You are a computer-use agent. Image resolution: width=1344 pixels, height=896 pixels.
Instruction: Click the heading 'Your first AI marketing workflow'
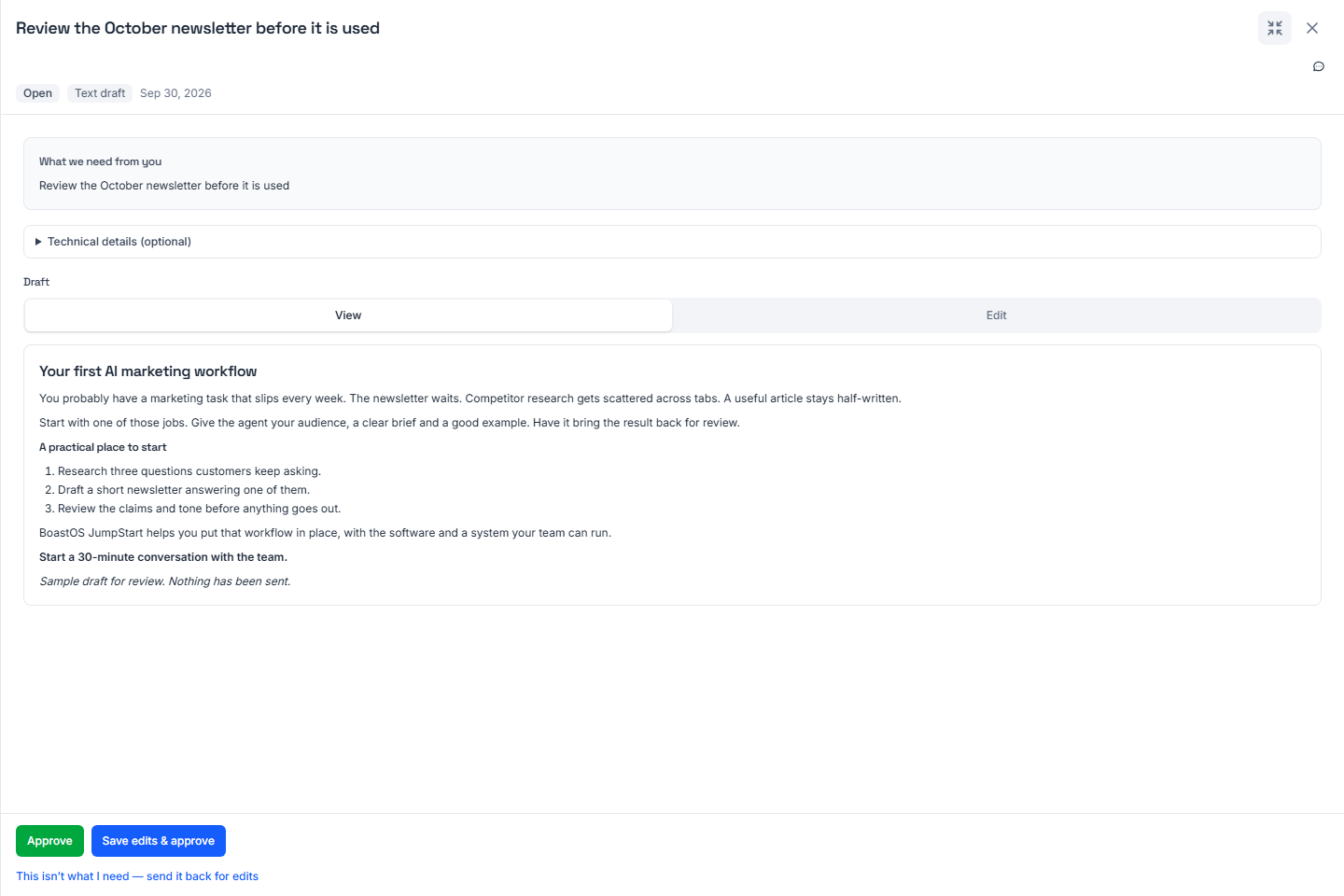tap(148, 371)
